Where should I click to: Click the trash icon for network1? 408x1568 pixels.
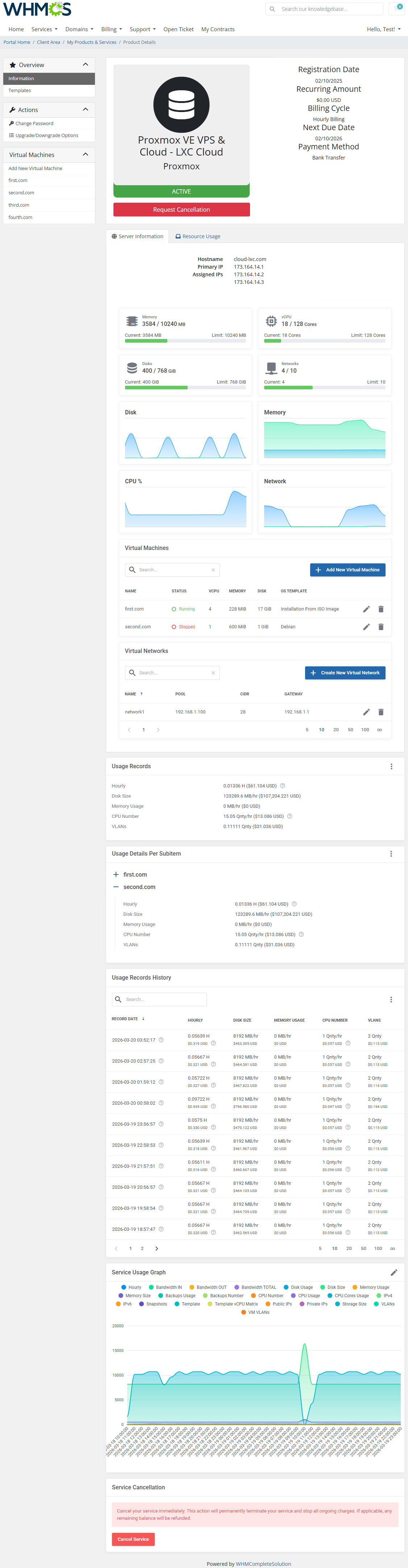pyautogui.click(x=380, y=712)
